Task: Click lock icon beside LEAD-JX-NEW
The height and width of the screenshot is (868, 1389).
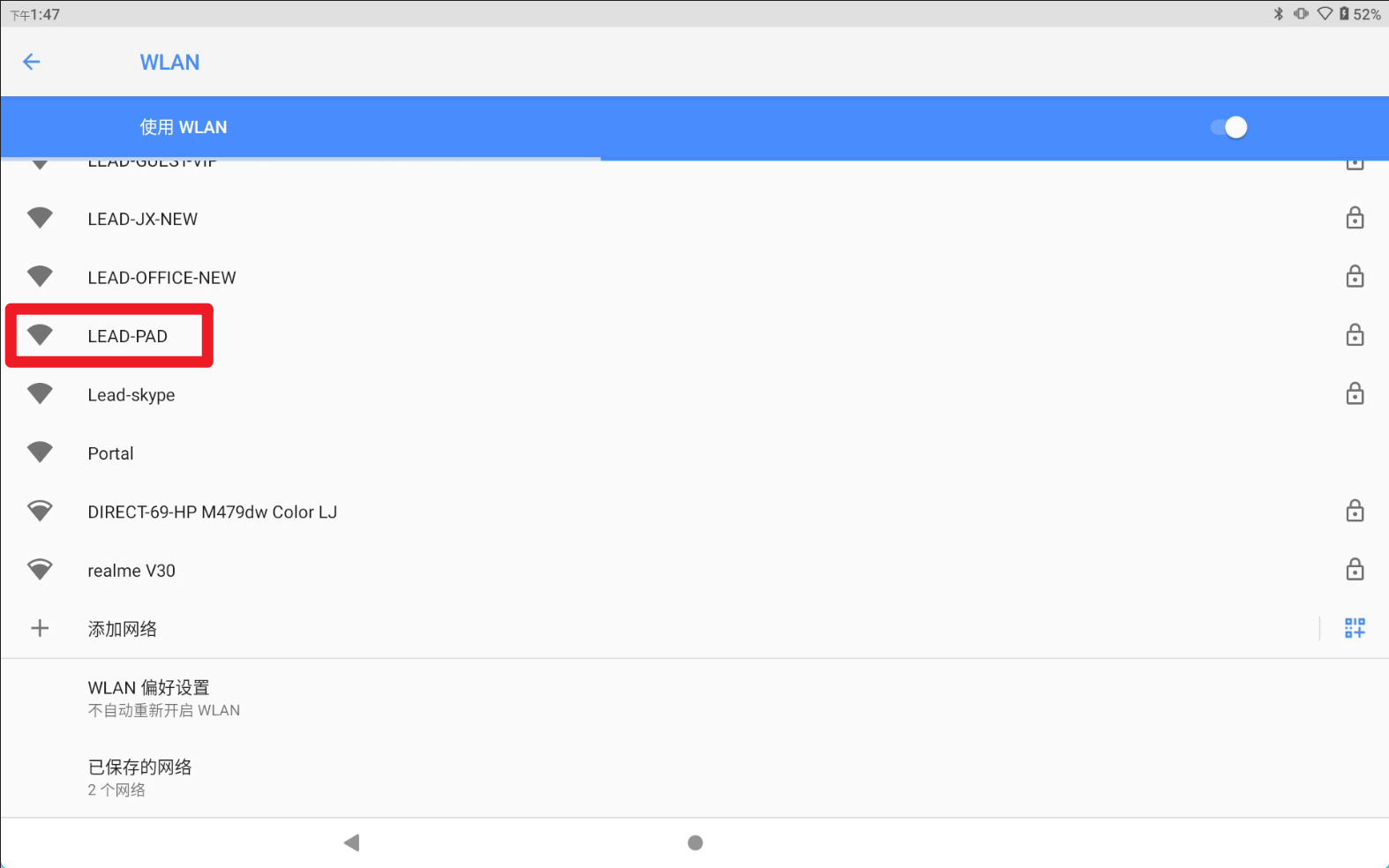Action: coord(1355,218)
